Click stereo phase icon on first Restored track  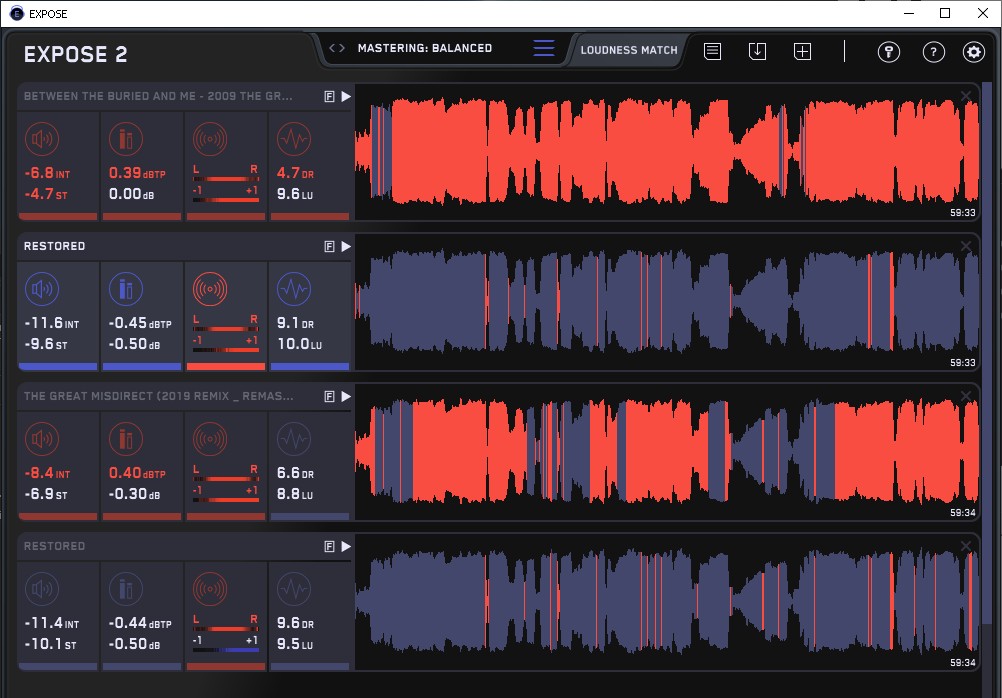tap(210, 290)
